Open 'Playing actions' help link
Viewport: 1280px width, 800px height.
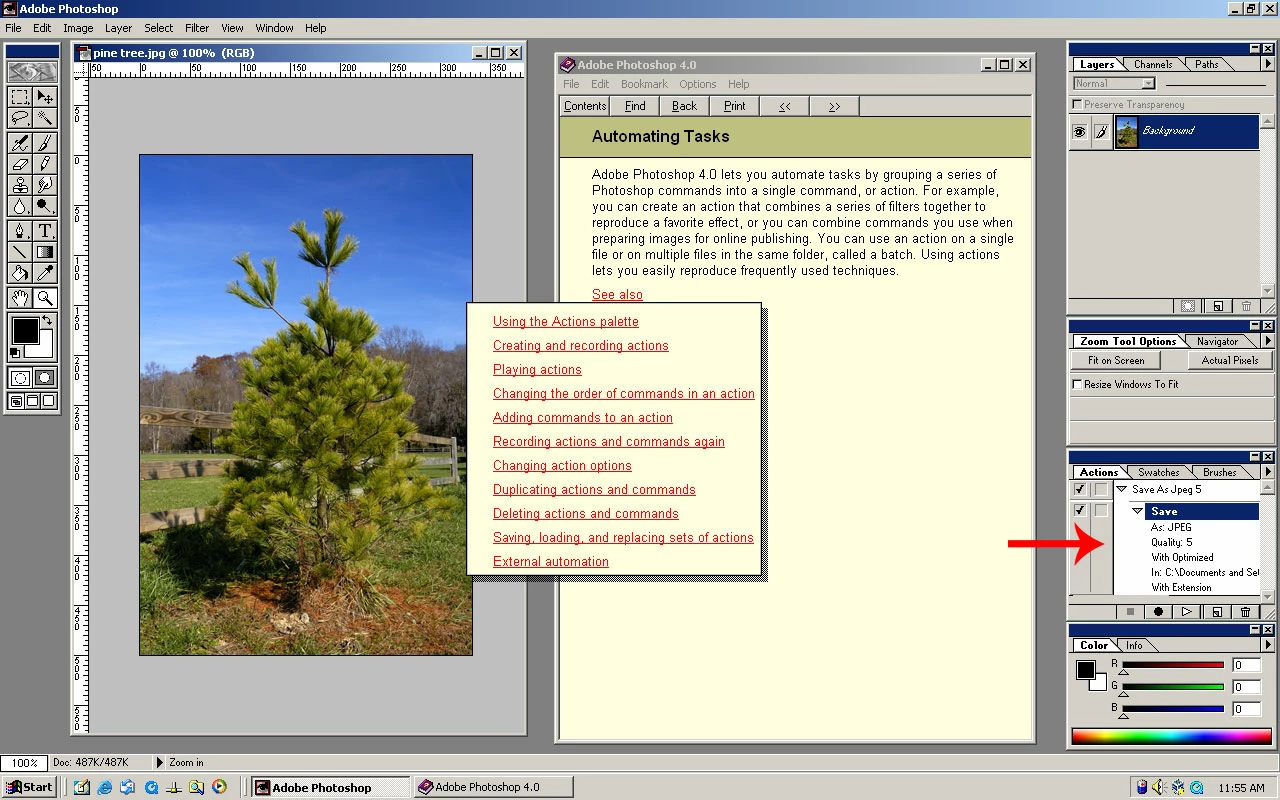click(x=537, y=369)
